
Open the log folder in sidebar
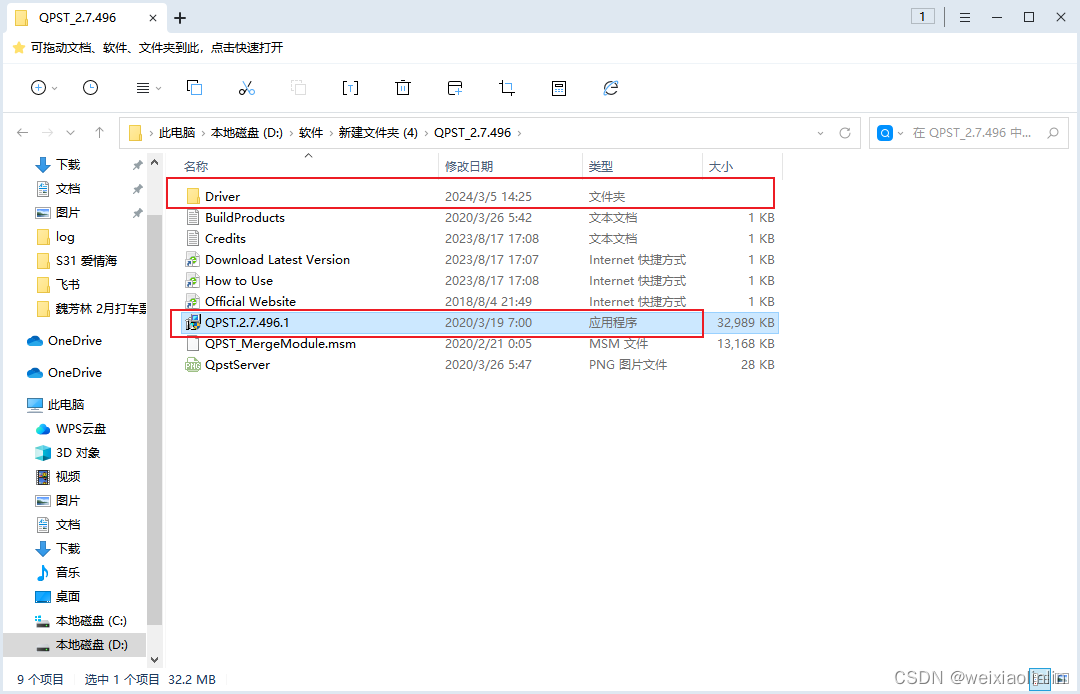click(65, 237)
